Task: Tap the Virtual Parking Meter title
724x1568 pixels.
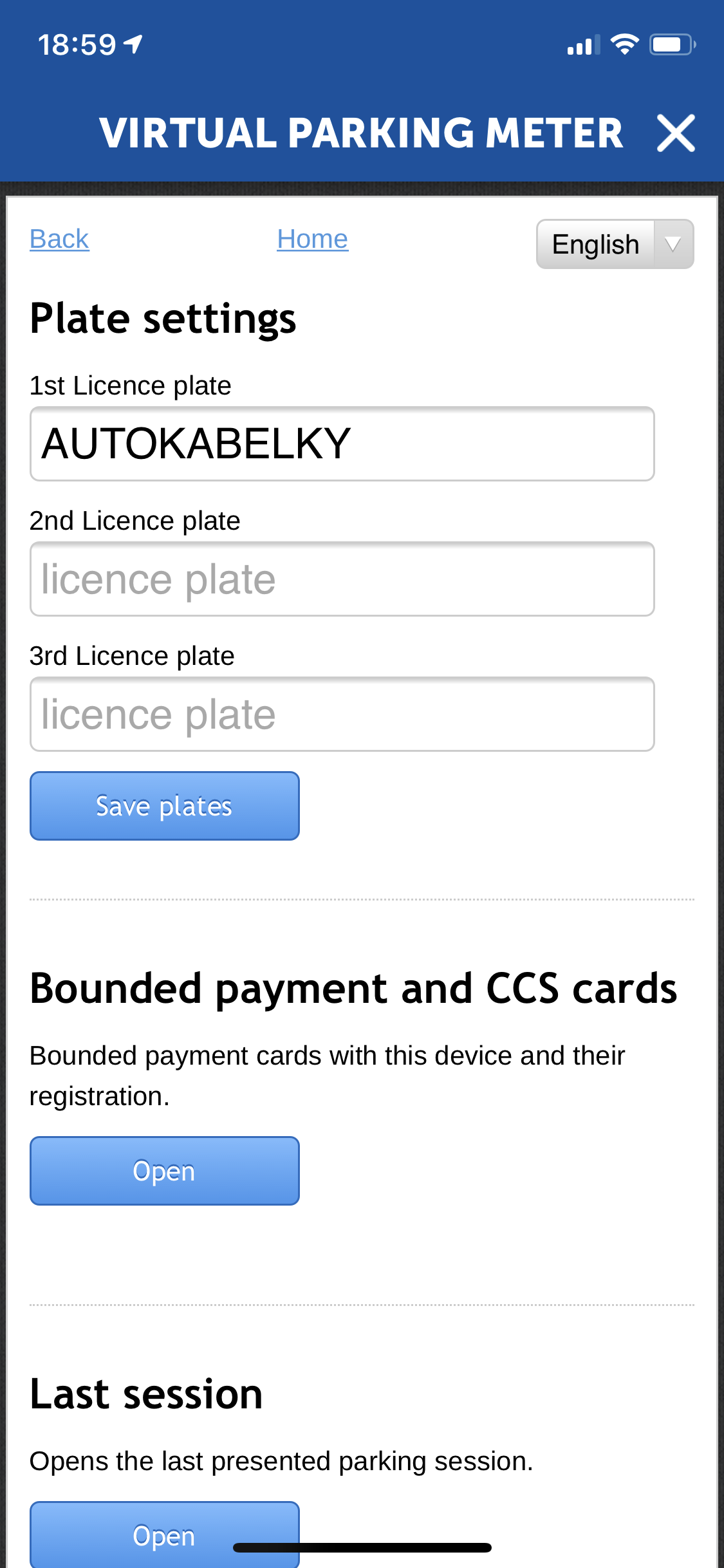Action: (x=361, y=133)
